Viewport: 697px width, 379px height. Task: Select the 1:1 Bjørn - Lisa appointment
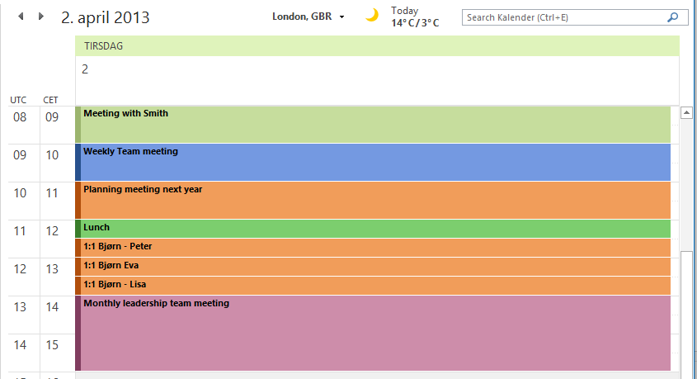tap(373, 286)
